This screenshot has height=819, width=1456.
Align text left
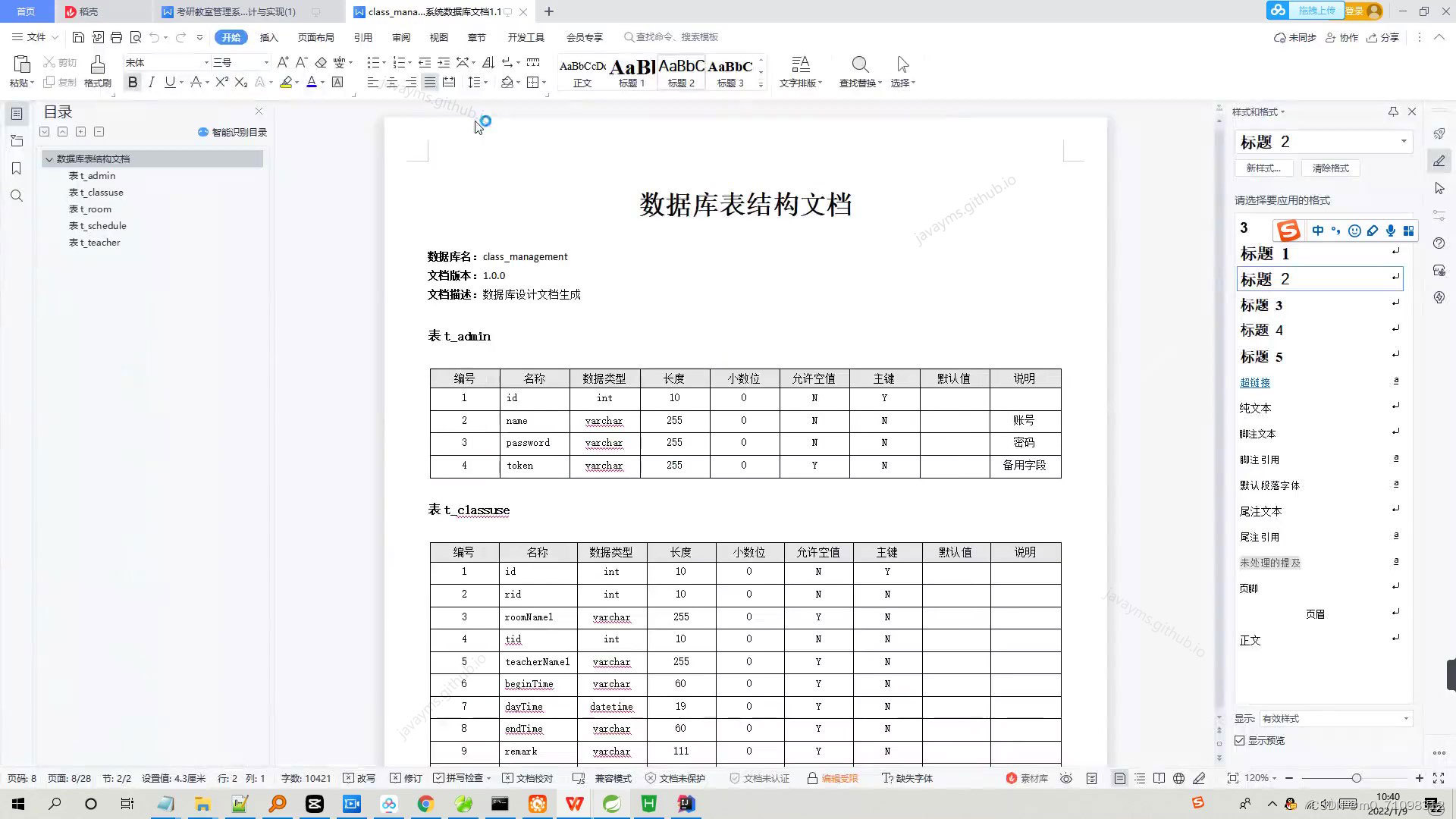pos(372,82)
